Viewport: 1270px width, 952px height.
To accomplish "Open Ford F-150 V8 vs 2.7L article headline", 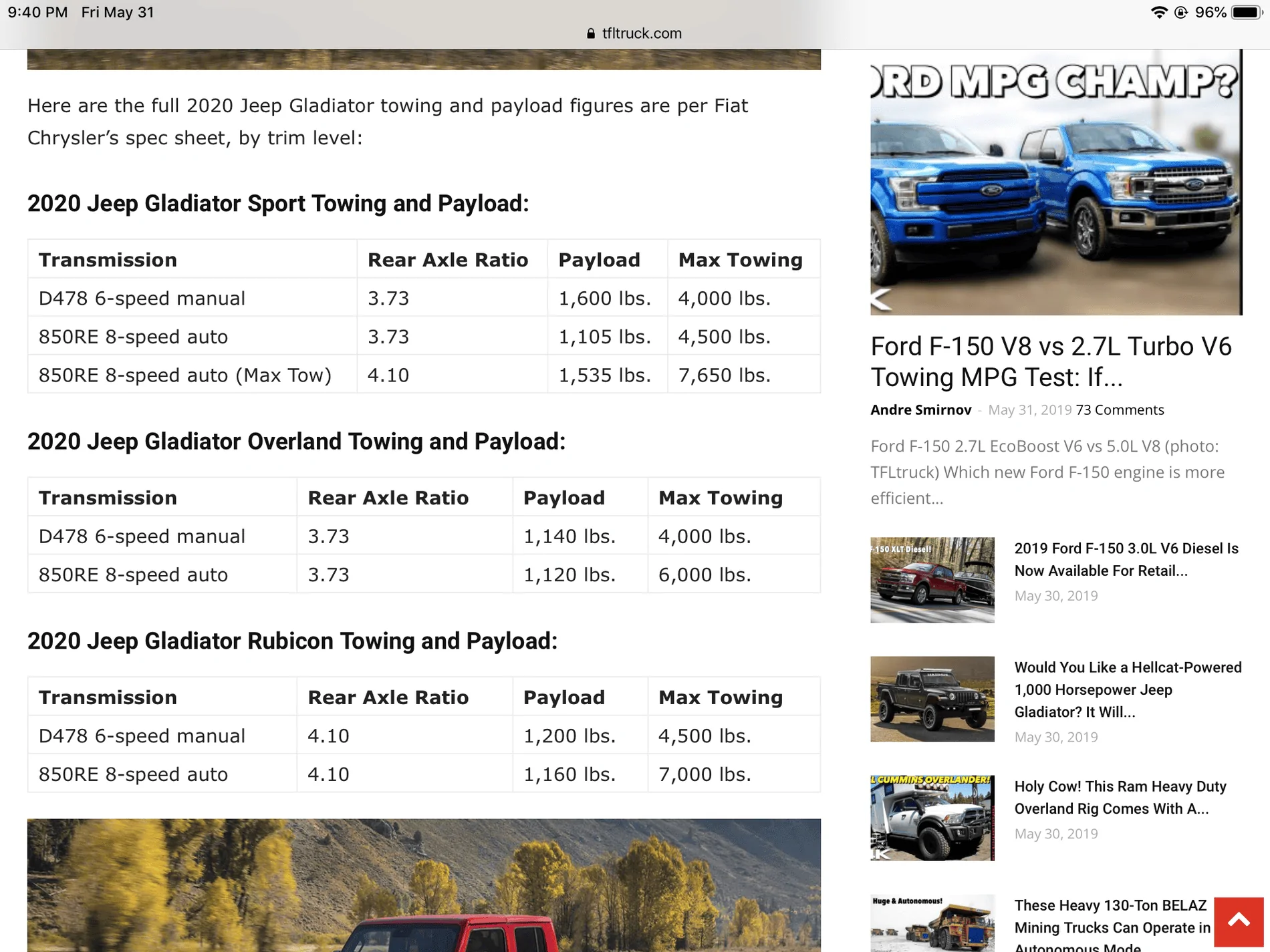I will pyautogui.click(x=1051, y=361).
